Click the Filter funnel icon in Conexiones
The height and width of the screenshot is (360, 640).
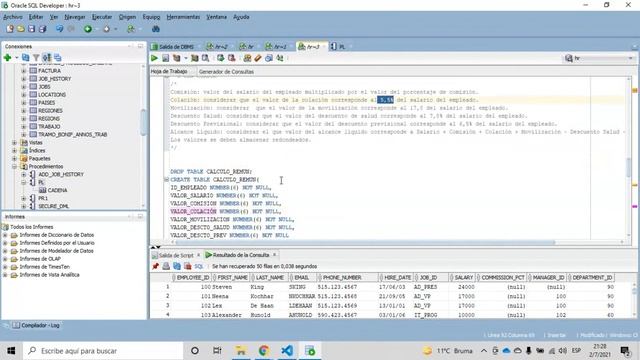(36, 58)
